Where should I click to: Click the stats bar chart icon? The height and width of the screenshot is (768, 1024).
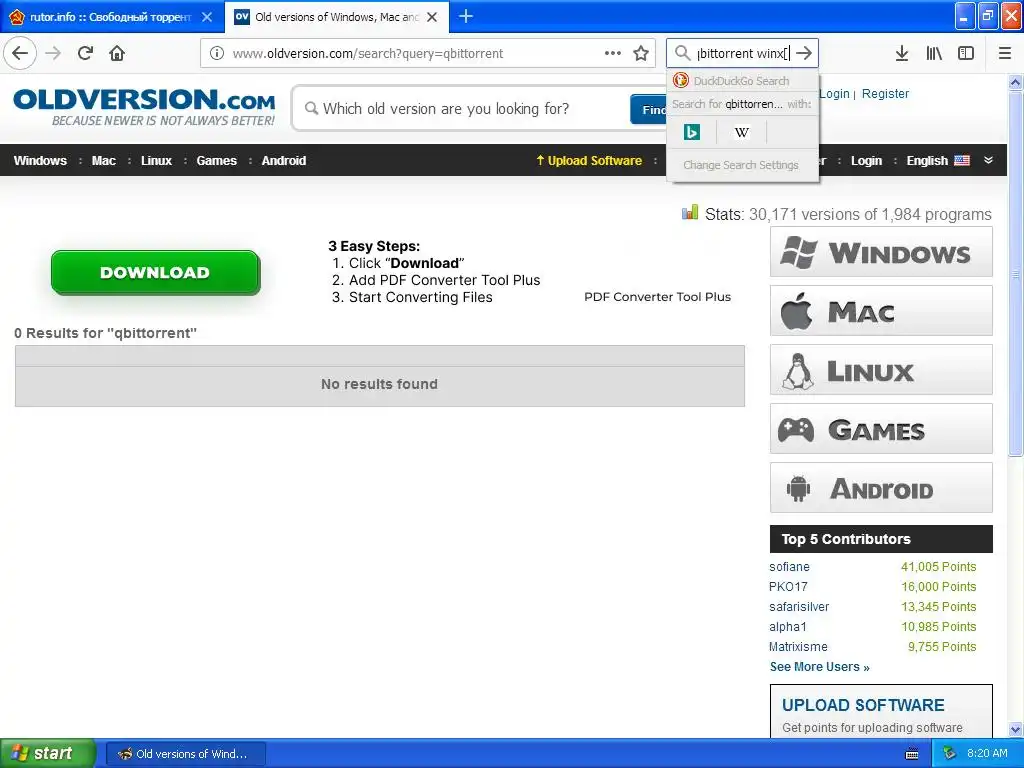[x=690, y=212]
